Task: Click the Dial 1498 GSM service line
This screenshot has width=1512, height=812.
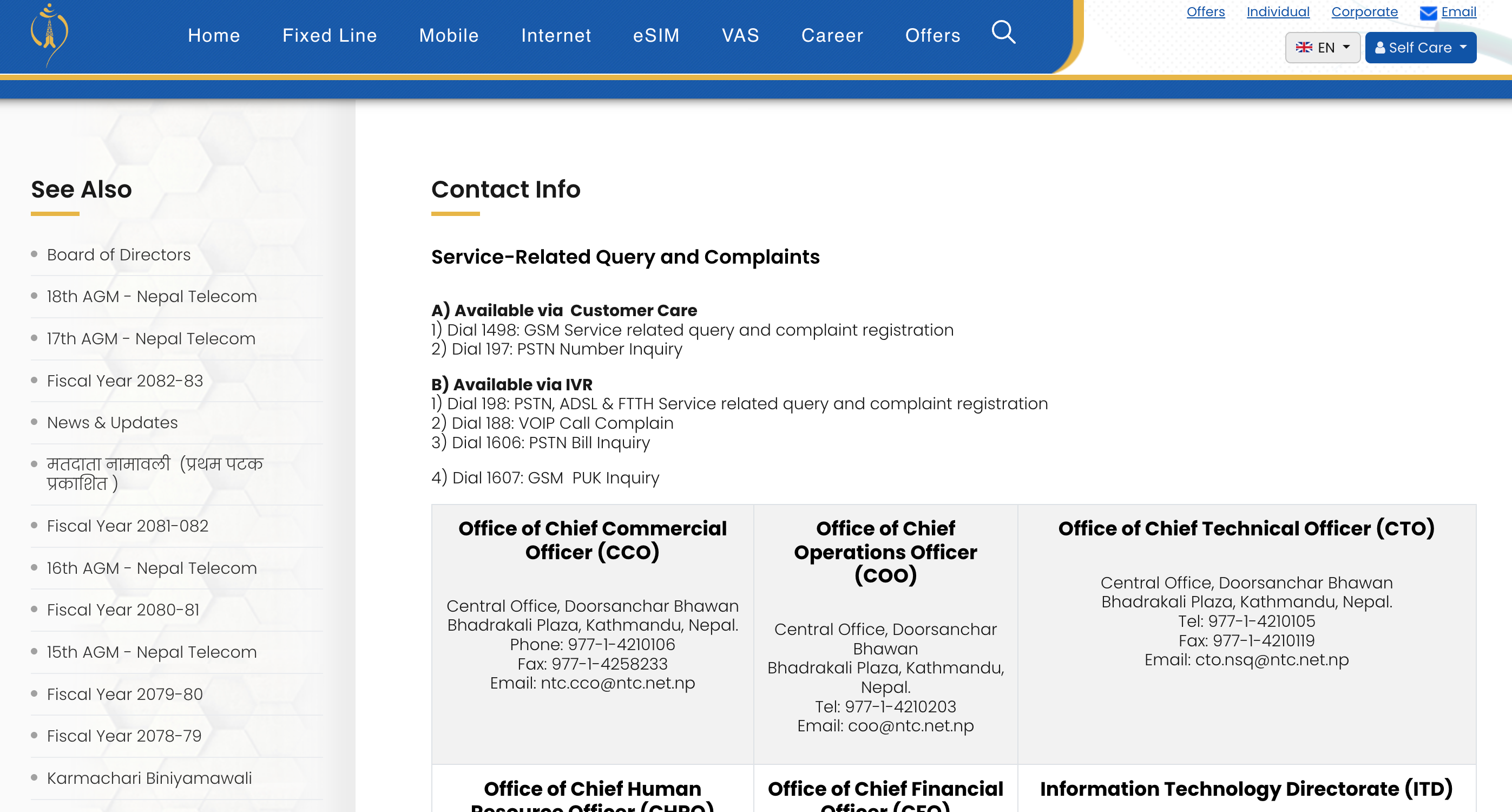Action: 692,330
